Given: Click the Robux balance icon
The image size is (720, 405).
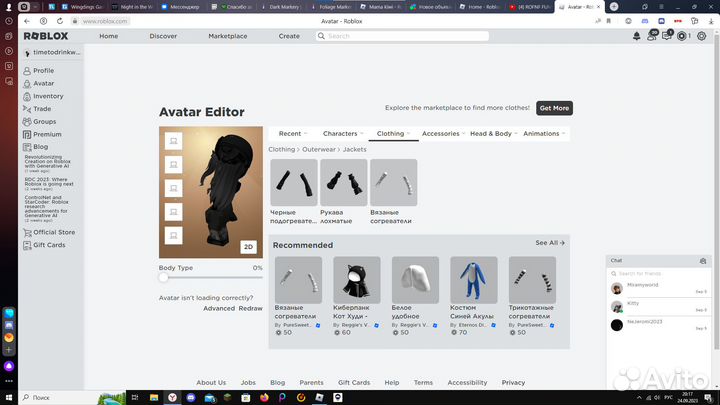Looking at the screenshot, I should [683, 36].
